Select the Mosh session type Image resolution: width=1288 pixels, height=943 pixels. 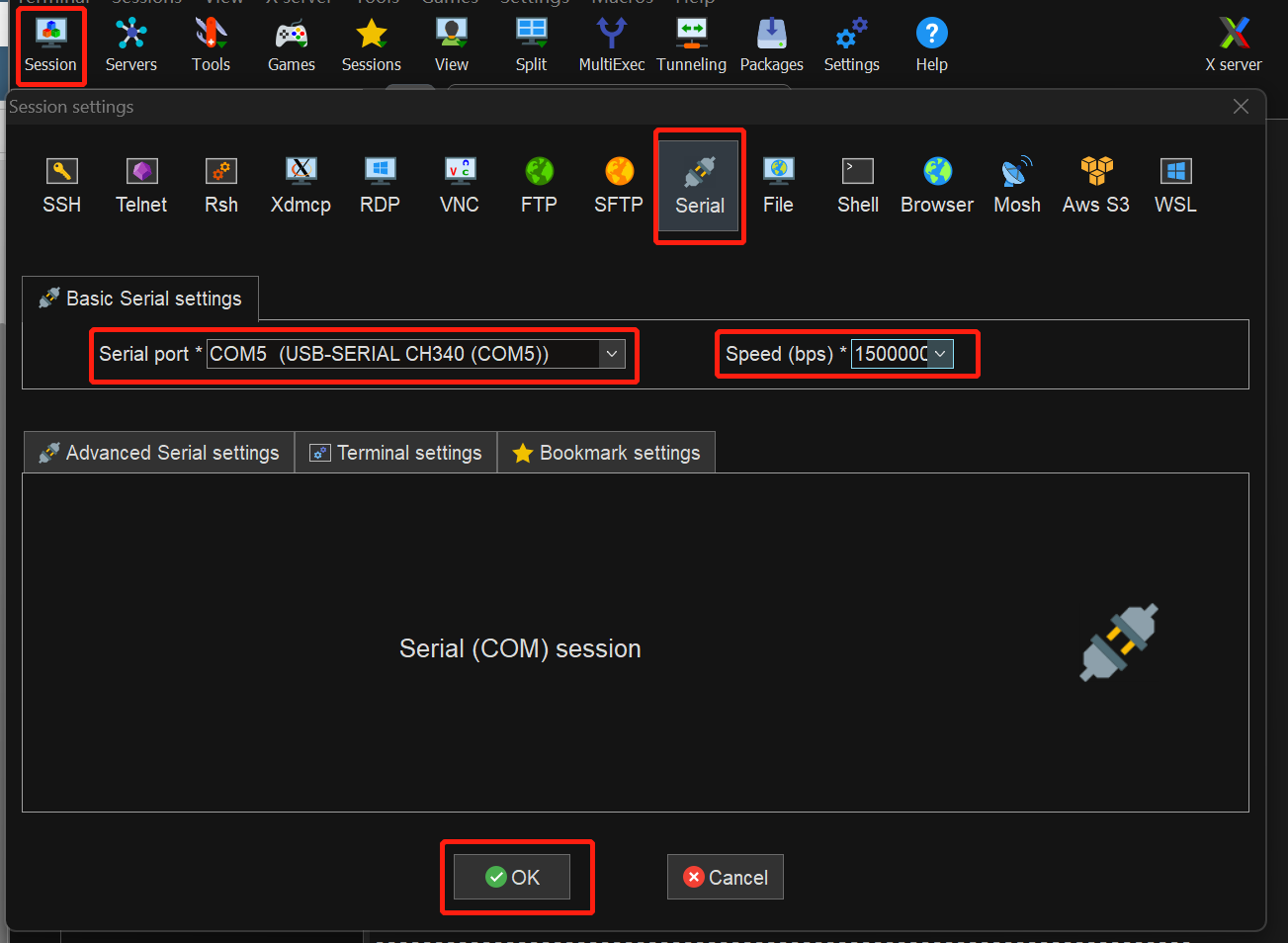pos(1017,186)
